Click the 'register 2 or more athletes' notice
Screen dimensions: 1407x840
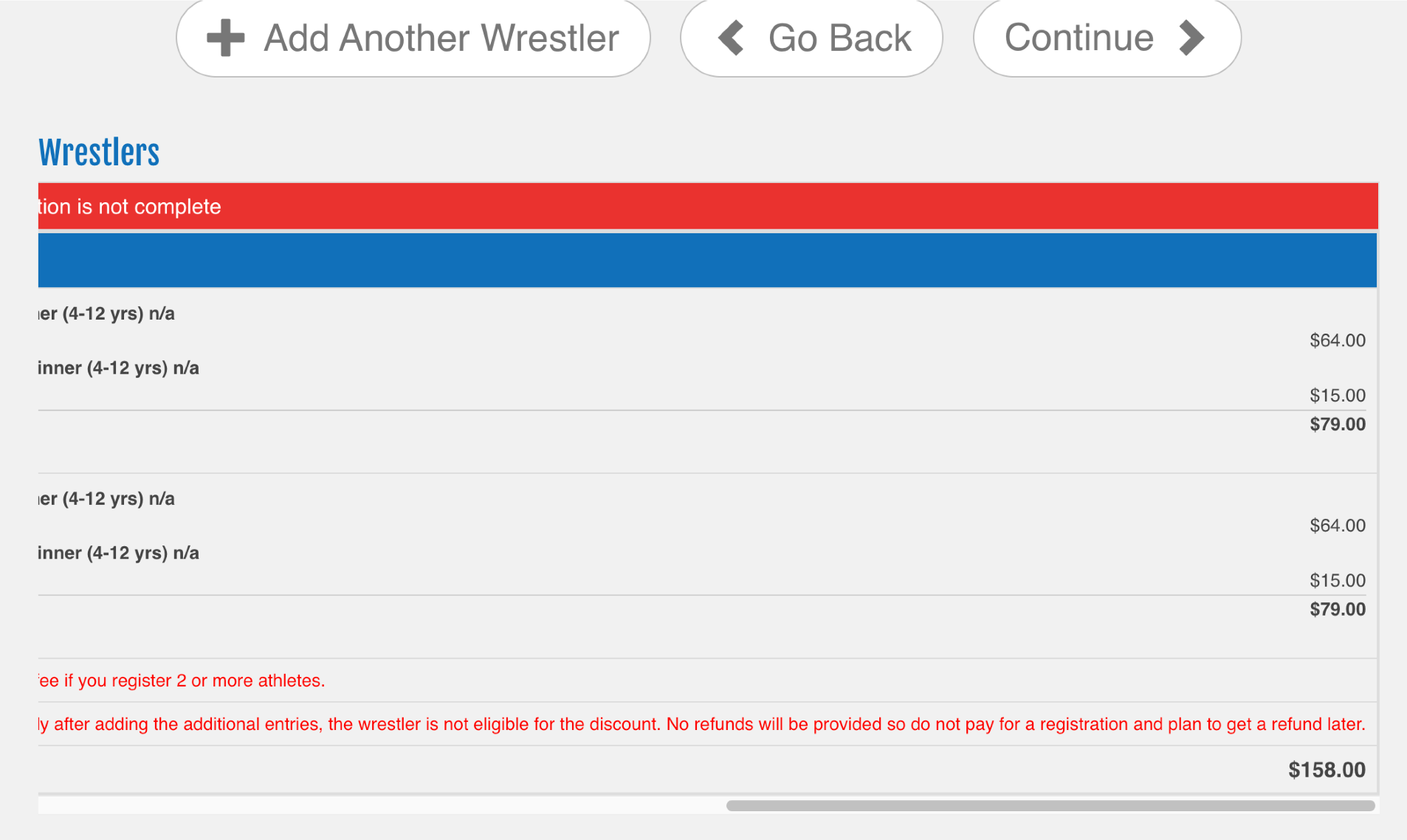(182, 681)
